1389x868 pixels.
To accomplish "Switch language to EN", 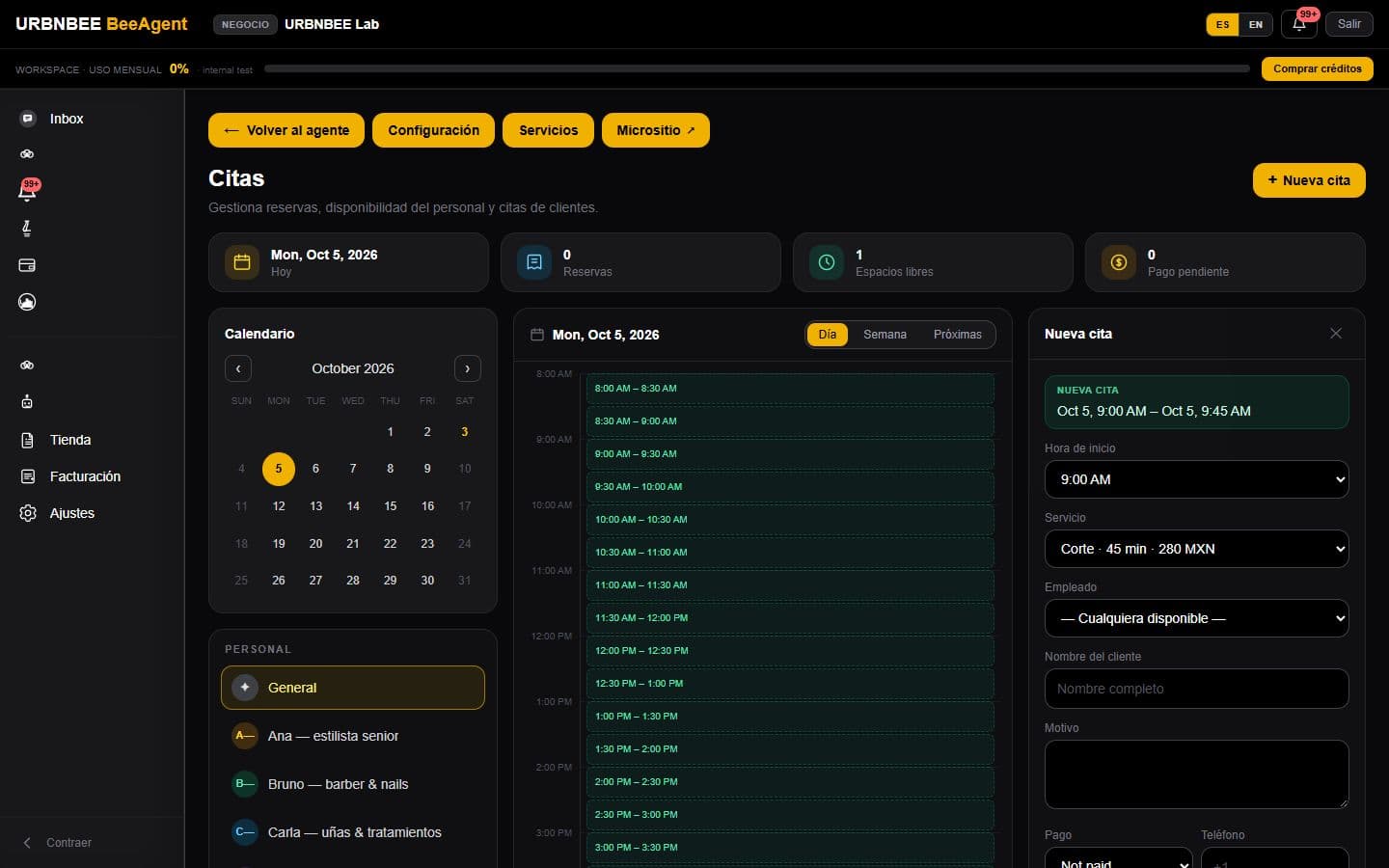I will pos(1256,24).
